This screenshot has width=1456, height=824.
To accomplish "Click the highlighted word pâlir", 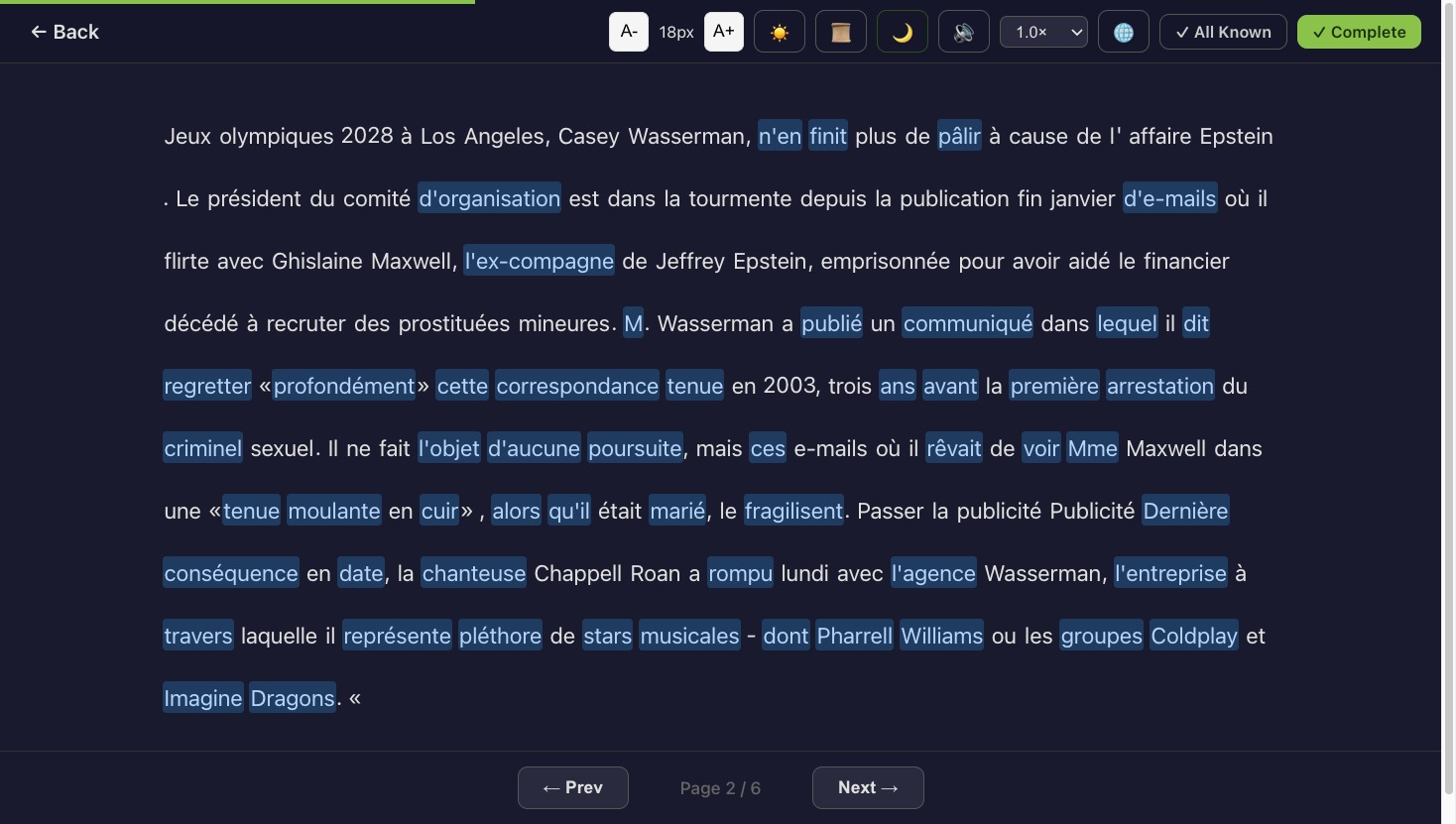I will 958,136.
